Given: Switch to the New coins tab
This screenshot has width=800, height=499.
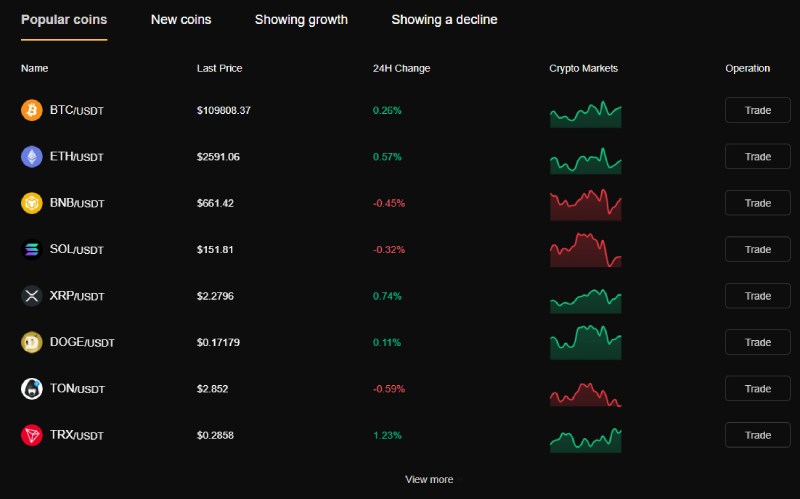Looking at the screenshot, I should pos(181,19).
